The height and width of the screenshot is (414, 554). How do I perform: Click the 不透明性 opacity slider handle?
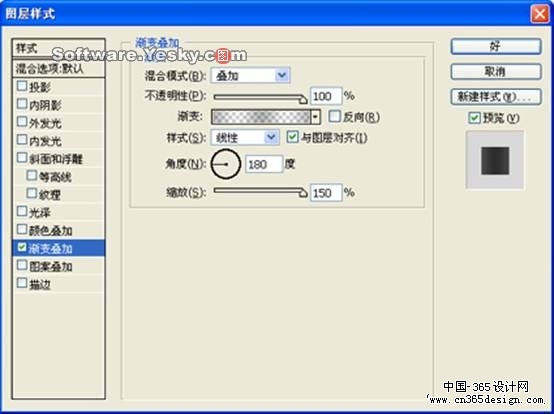(x=303, y=100)
